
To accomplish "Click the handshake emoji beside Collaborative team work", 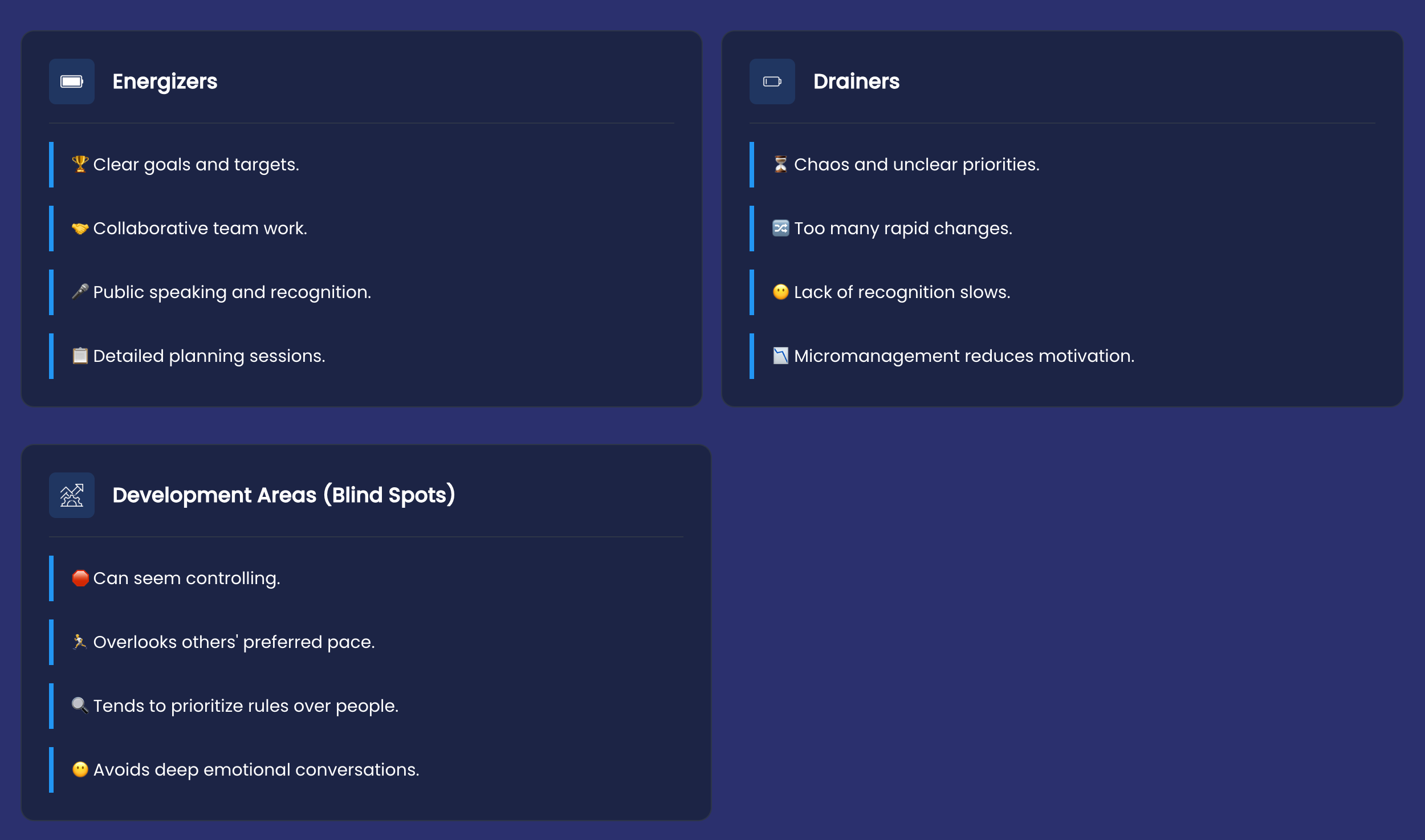I will pyautogui.click(x=80, y=229).
